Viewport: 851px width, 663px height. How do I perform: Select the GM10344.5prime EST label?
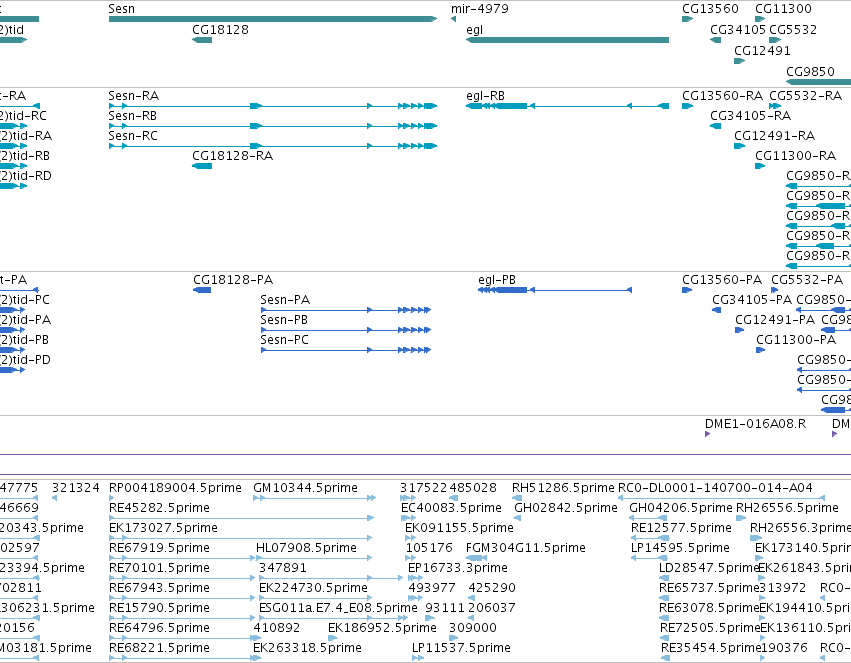pyautogui.click(x=306, y=488)
